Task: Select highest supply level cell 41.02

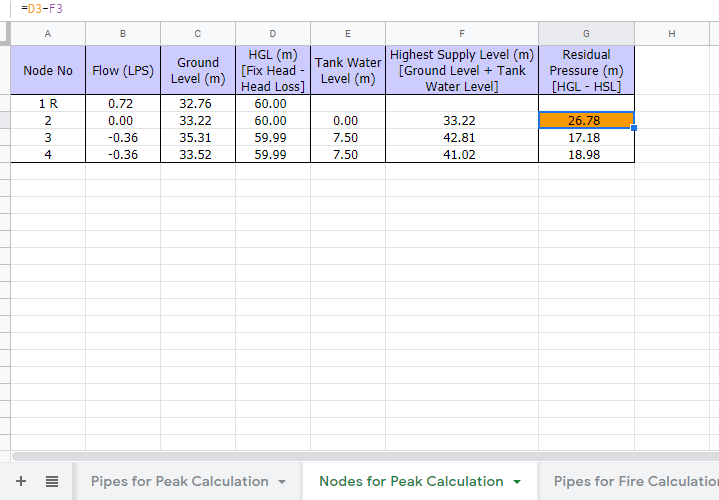Action: pos(462,155)
